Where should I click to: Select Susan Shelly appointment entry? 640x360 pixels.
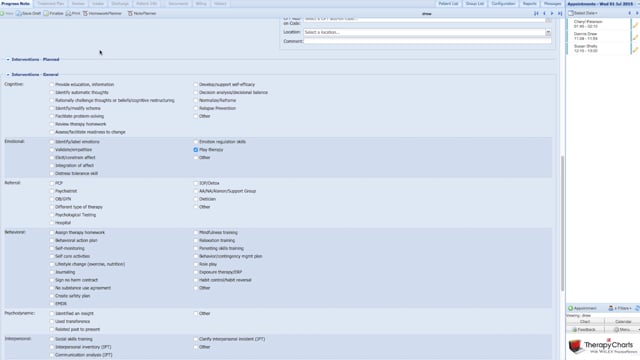(x=599, y=49)
